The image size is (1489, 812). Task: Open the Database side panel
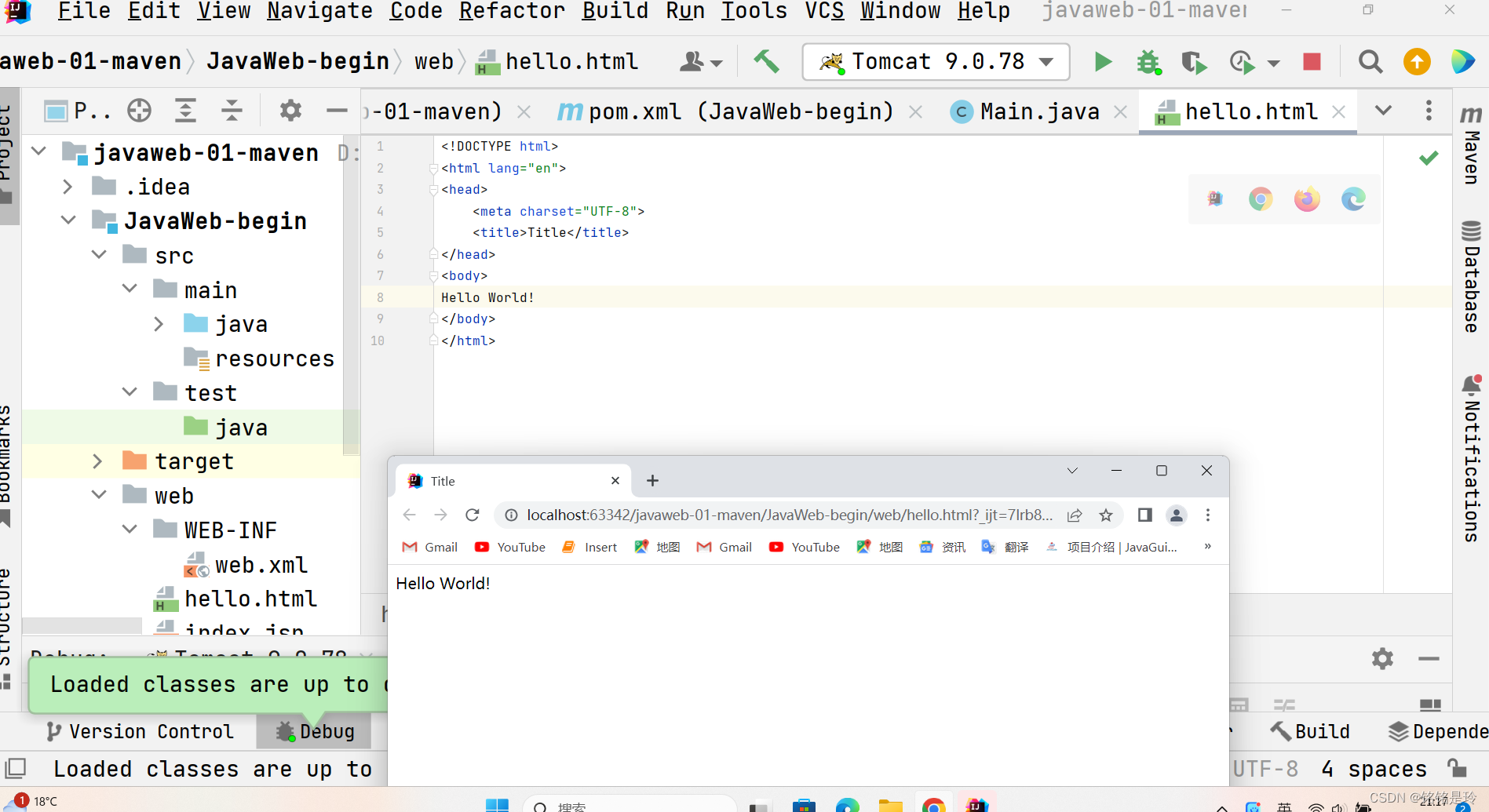[1471, 276]
